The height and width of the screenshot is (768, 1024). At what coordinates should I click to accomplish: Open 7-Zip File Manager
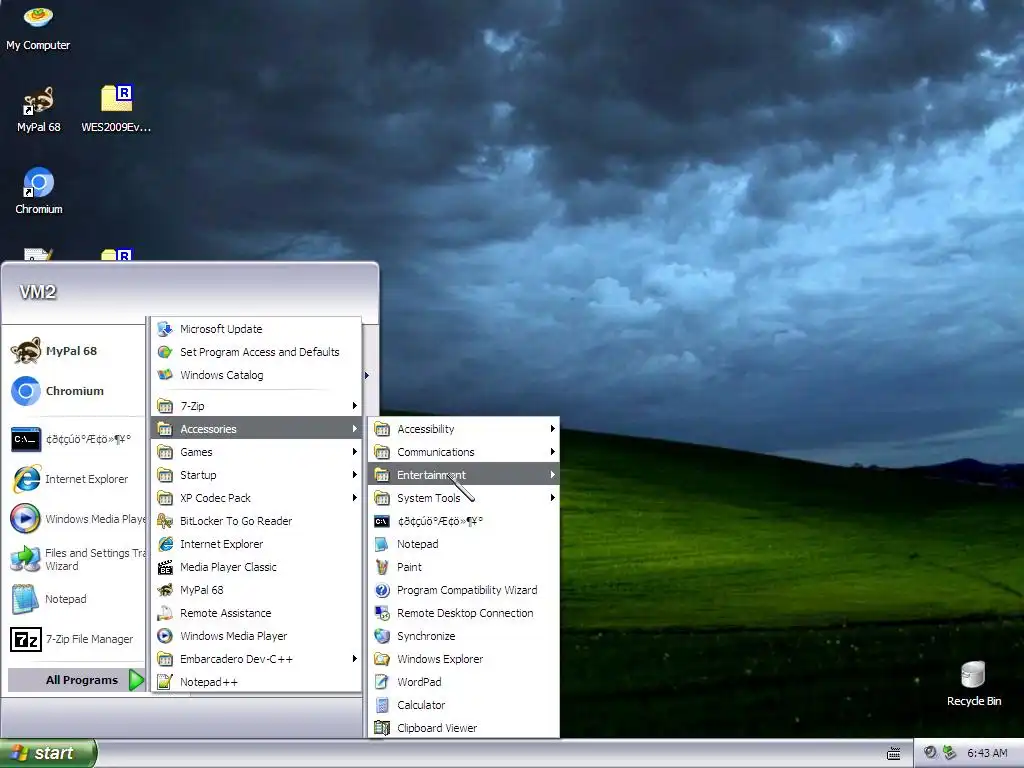(73, 639)
